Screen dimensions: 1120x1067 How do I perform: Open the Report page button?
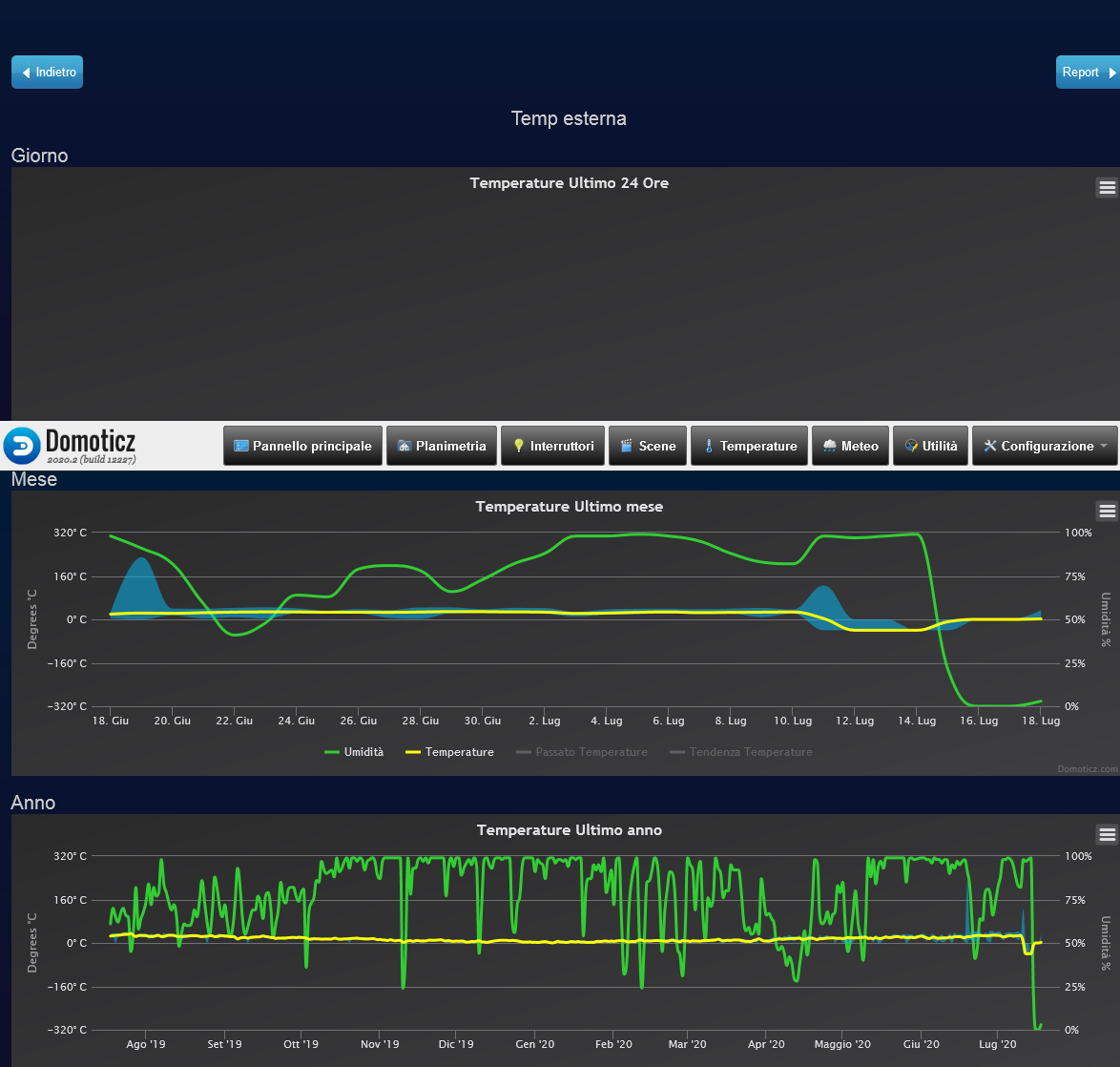1087,73
